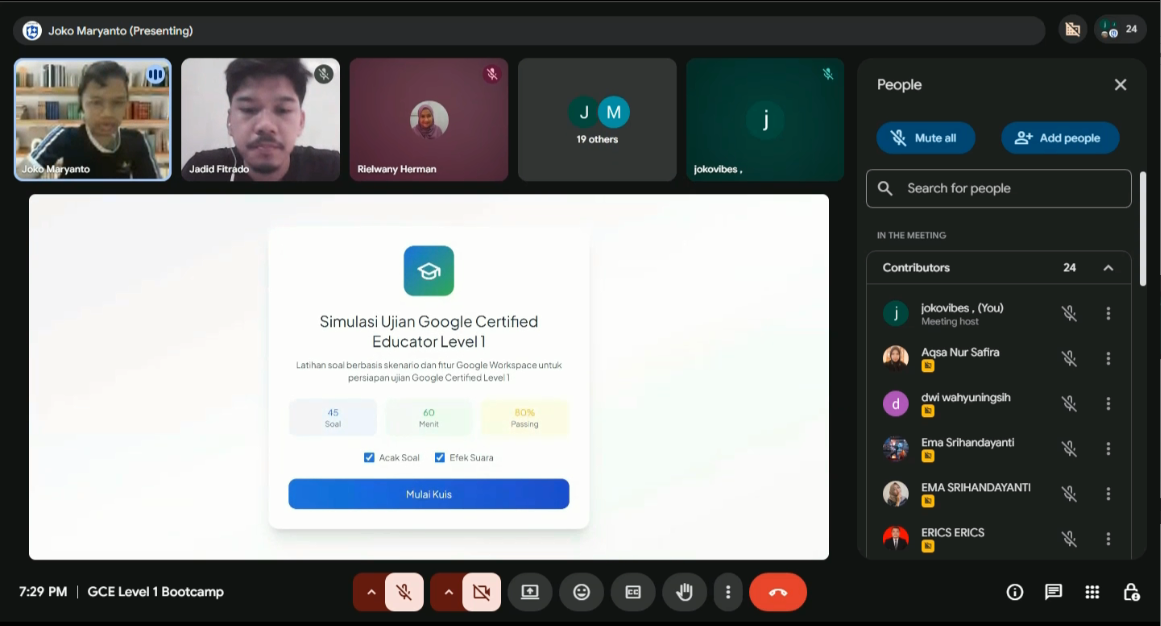This screenshot has width=1161, height=626.
Task: Toggle the Acak Soal checkbox
Action: [369, 458]
